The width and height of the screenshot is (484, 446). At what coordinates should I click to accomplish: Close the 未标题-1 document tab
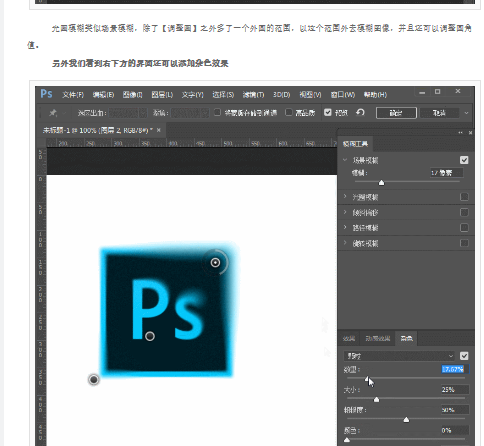pyautogui.click(x=159, y=130)
